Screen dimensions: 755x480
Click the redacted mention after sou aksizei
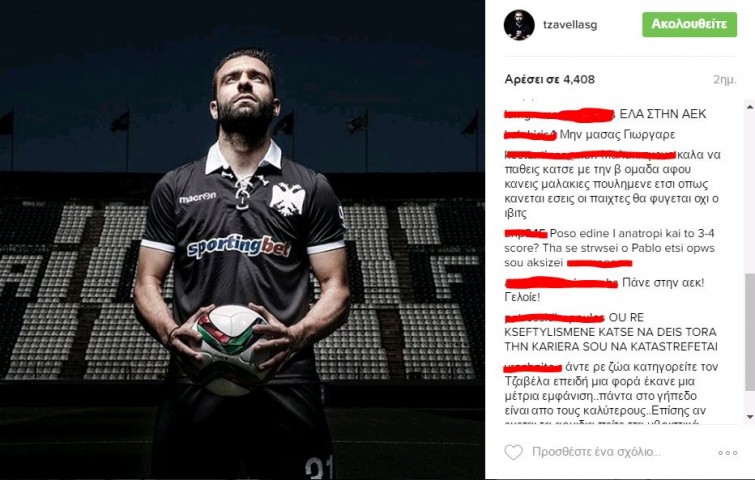tap(599, 263)
